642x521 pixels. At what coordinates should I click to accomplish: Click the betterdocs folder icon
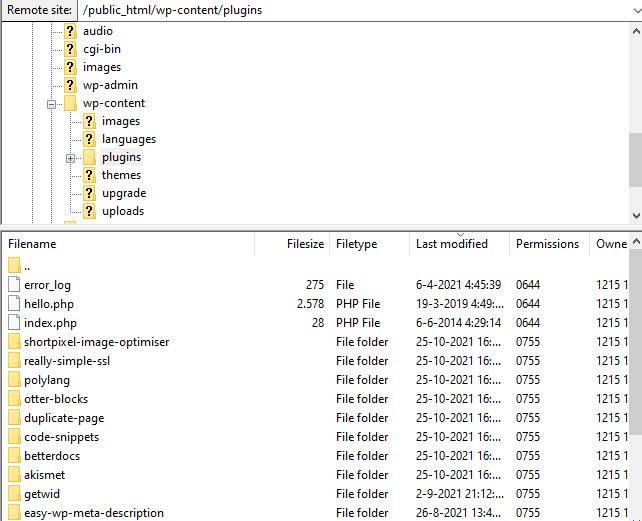coord(14,455)
